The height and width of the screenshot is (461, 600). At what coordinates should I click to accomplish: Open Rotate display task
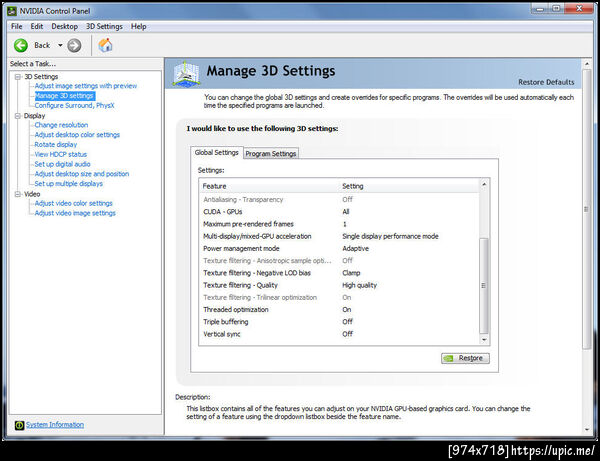tap(55, 145)
